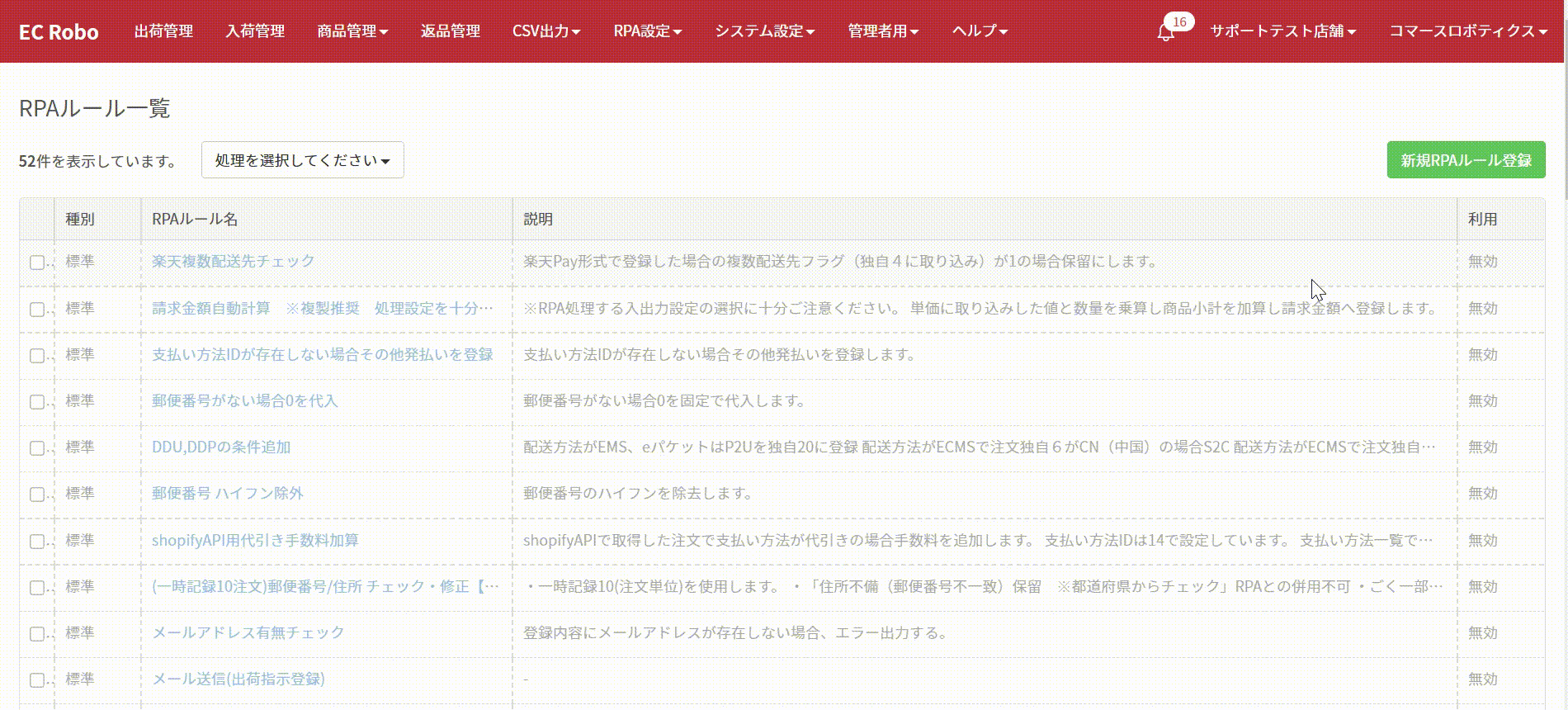
Task: Click 標準 type in 郵便番号 ハイフン除外 row
Action: [x=80, y=493]
